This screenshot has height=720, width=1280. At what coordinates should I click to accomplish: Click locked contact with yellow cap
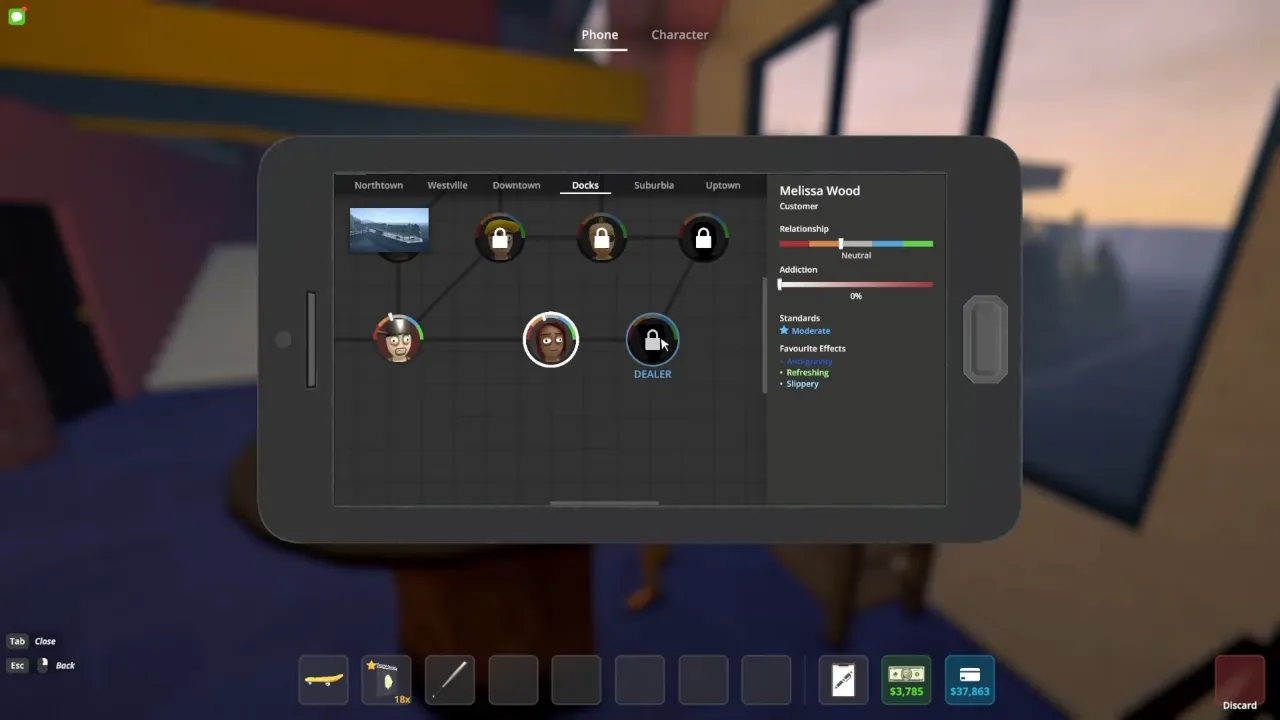pos(500,239)
